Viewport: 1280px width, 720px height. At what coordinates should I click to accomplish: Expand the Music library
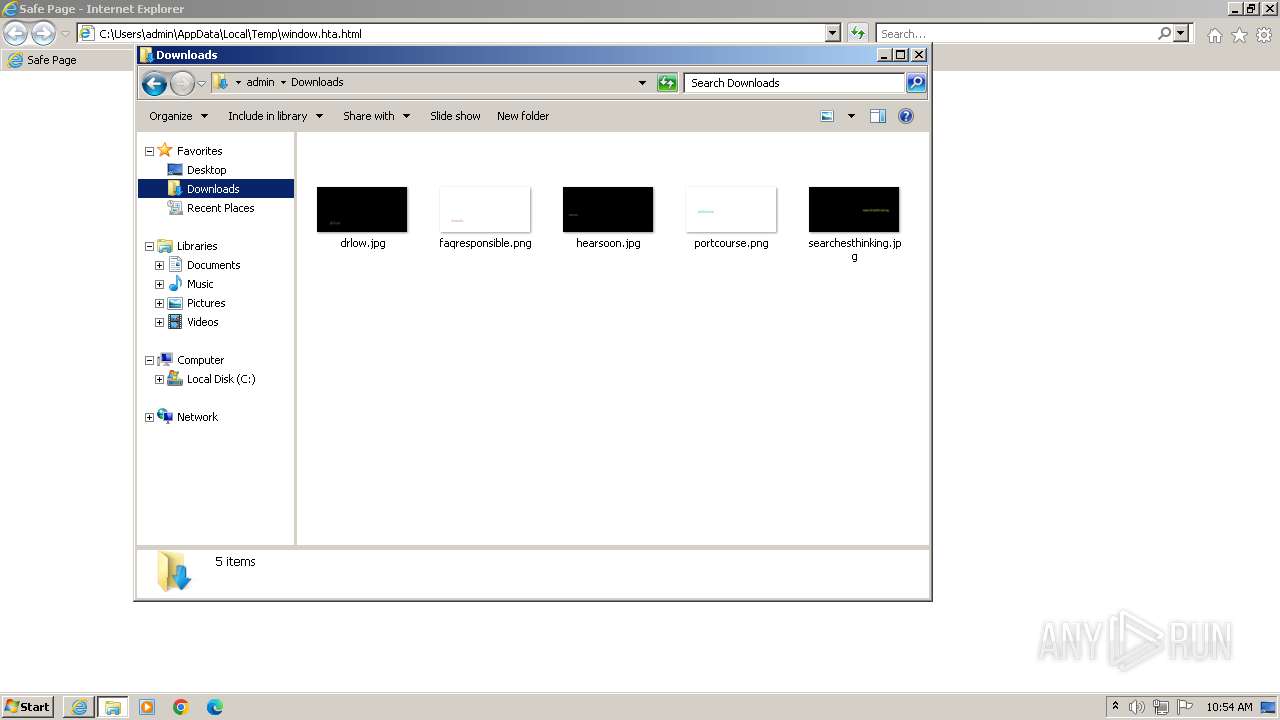click(x=159, y=284)
